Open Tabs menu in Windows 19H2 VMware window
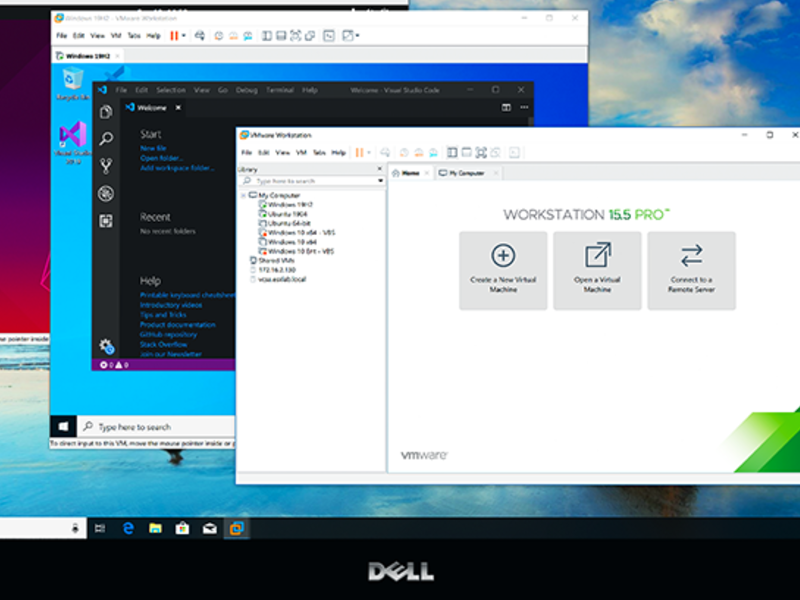Image resolution: width=800 pixels, height=600 pixels. (x=134, y=36)
